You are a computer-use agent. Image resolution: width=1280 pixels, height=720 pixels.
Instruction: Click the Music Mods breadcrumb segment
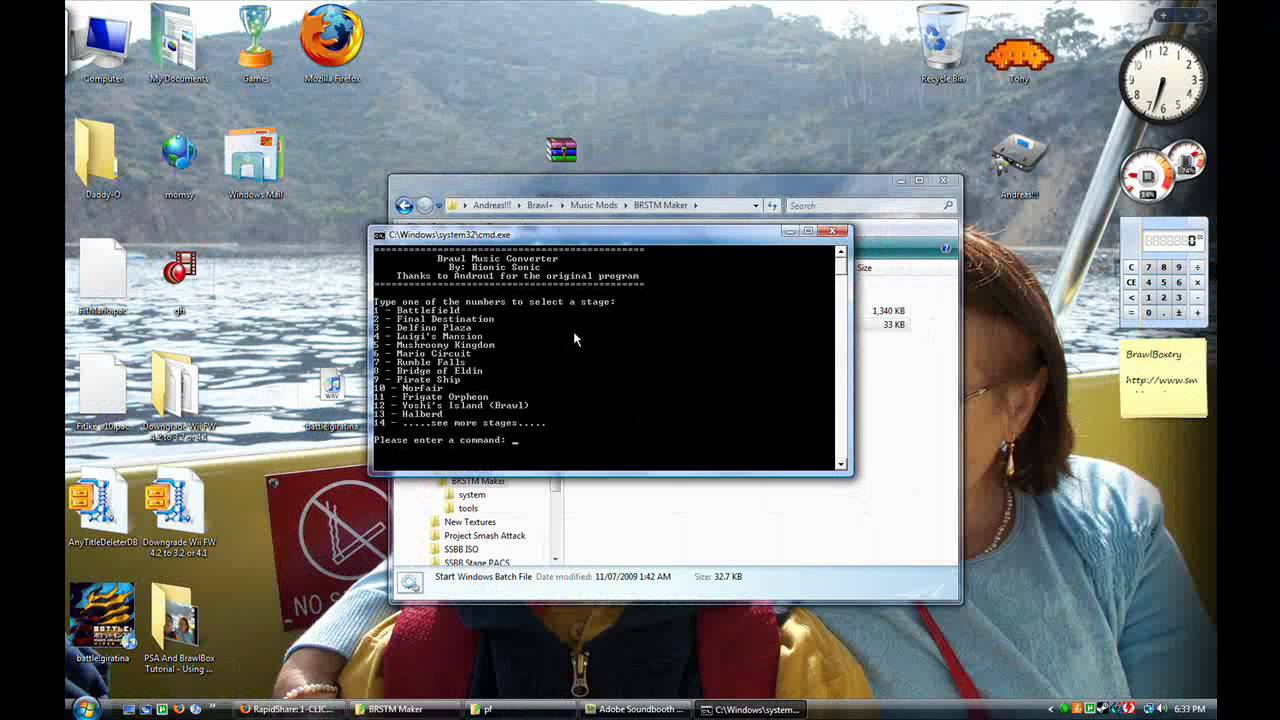[594, 205]
